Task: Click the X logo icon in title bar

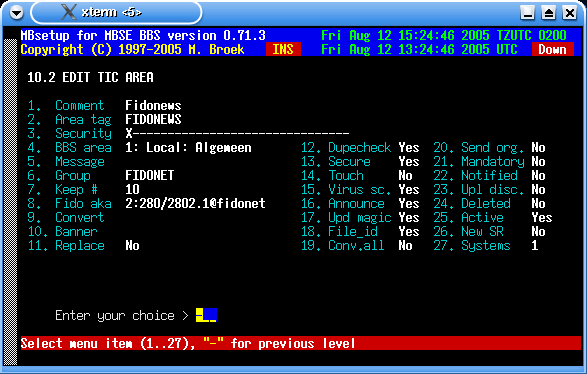Action: (x=69, y=12)
